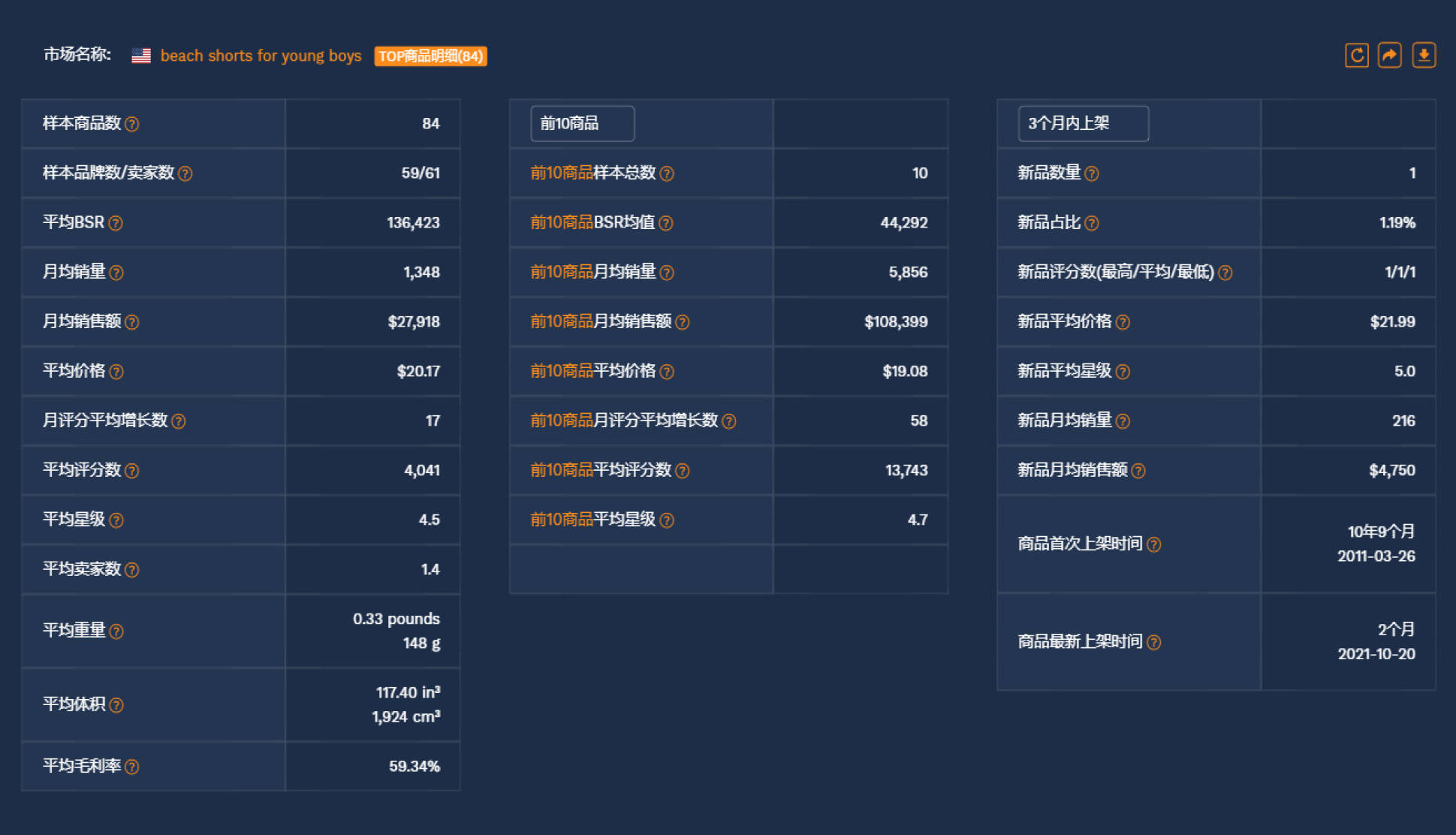Click the TOP商品明细(84) orange button
The image size is (1456, 835).
click(x=430, y=56)
